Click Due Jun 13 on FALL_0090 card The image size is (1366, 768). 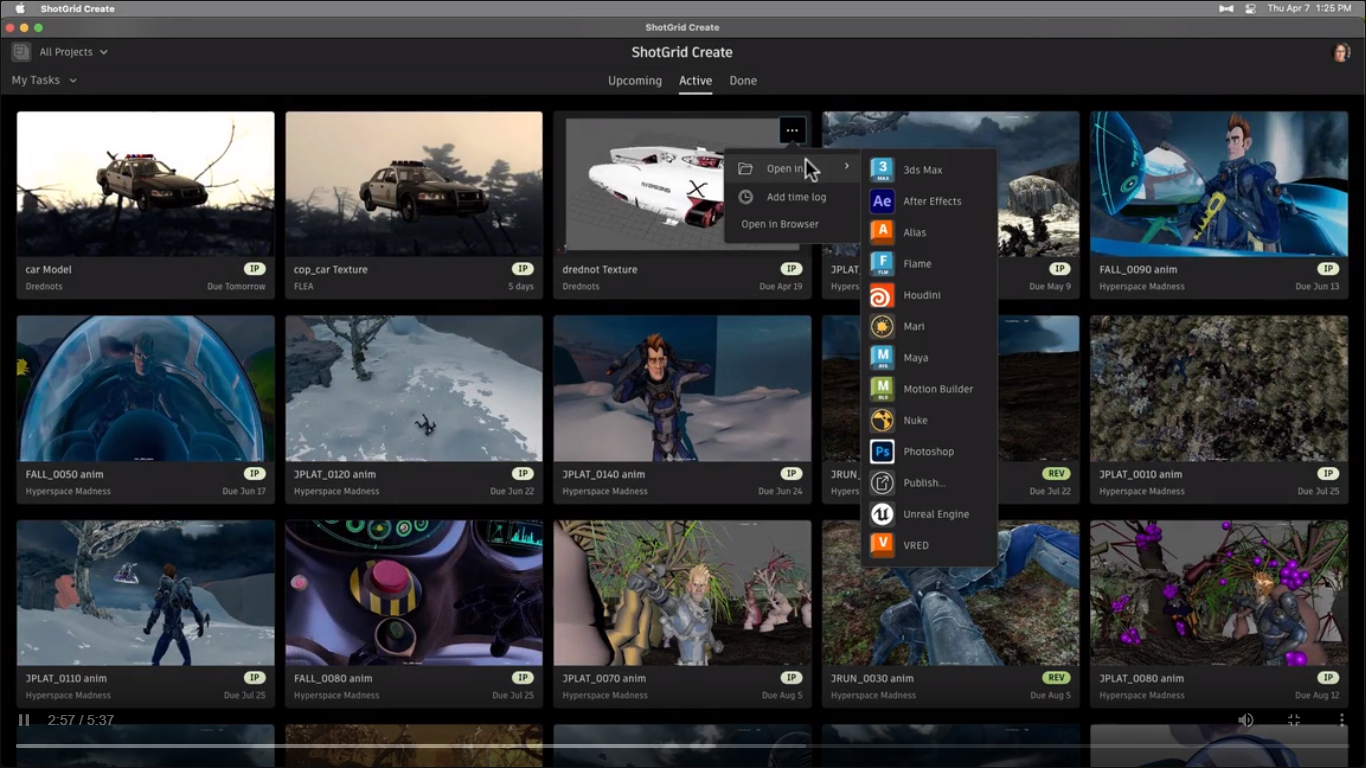point(1317,286)
